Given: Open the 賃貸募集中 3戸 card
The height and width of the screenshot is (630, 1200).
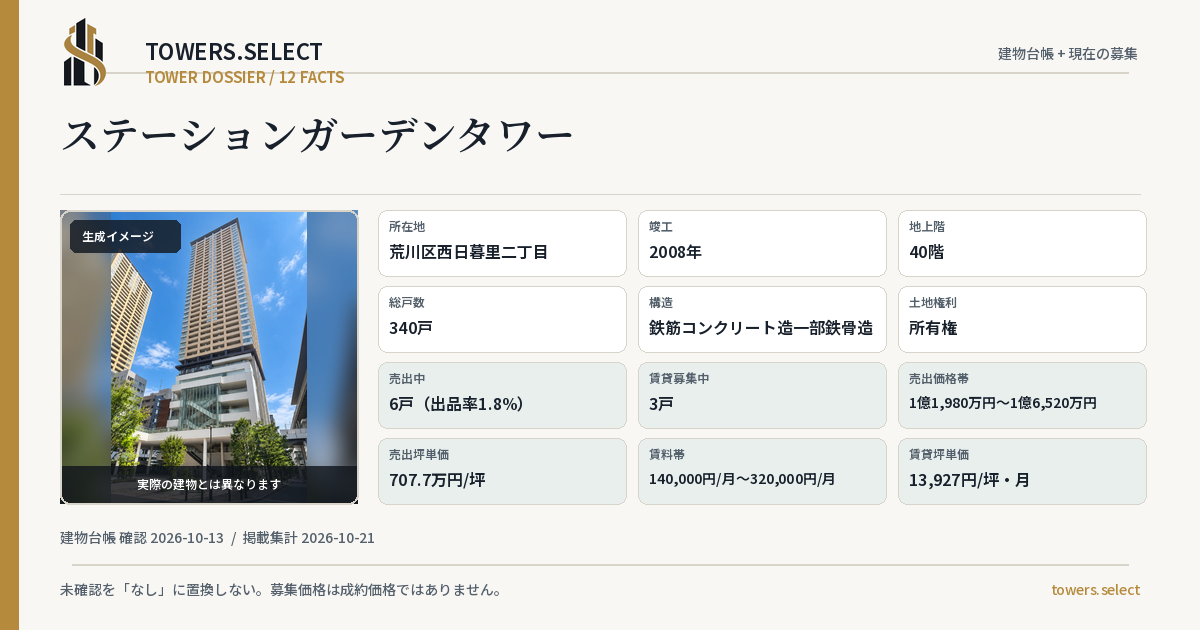Looking at the screenshot, I should (x=762, y=395).
